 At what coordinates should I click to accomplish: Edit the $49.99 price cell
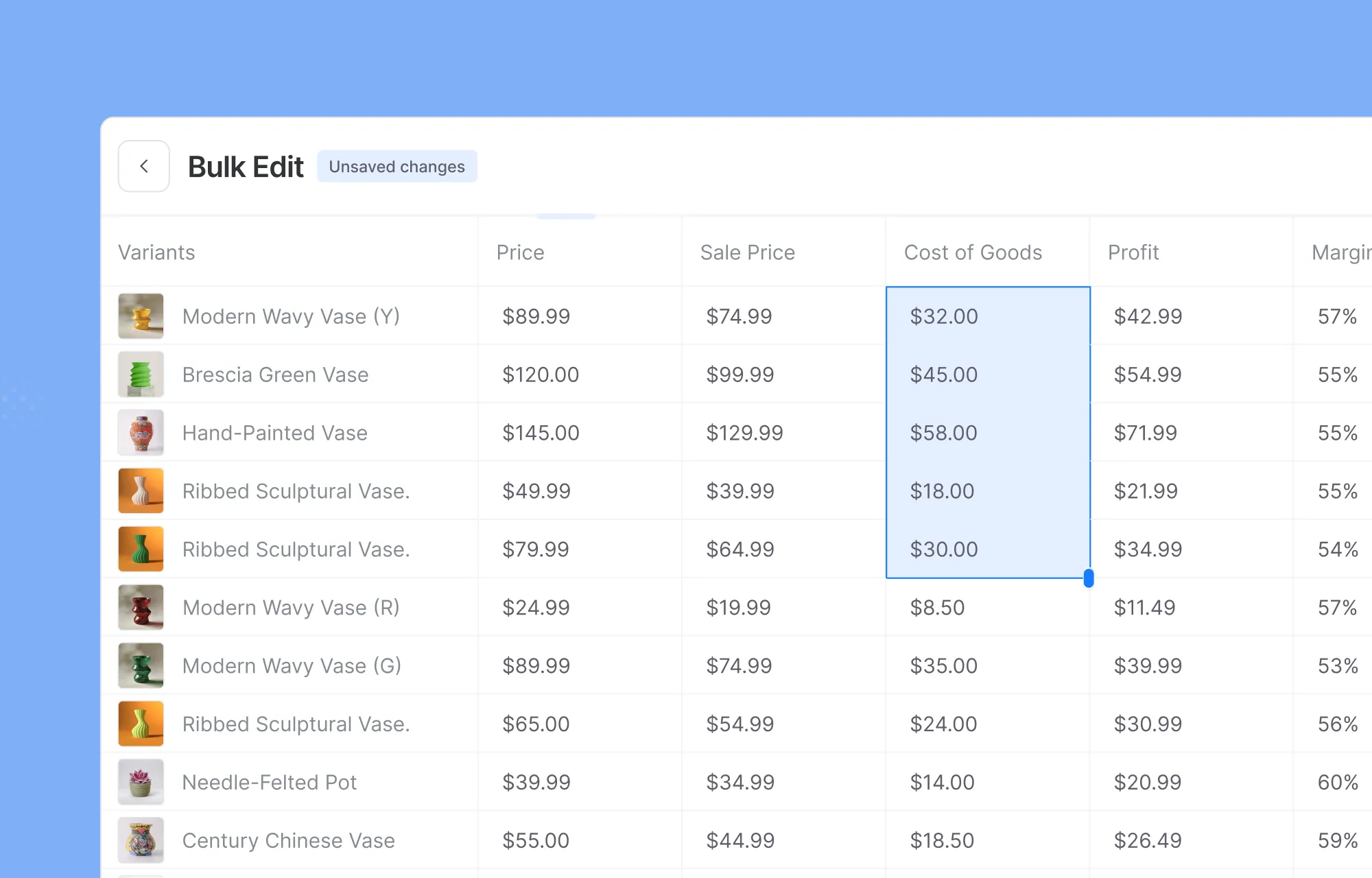[580, 491]
